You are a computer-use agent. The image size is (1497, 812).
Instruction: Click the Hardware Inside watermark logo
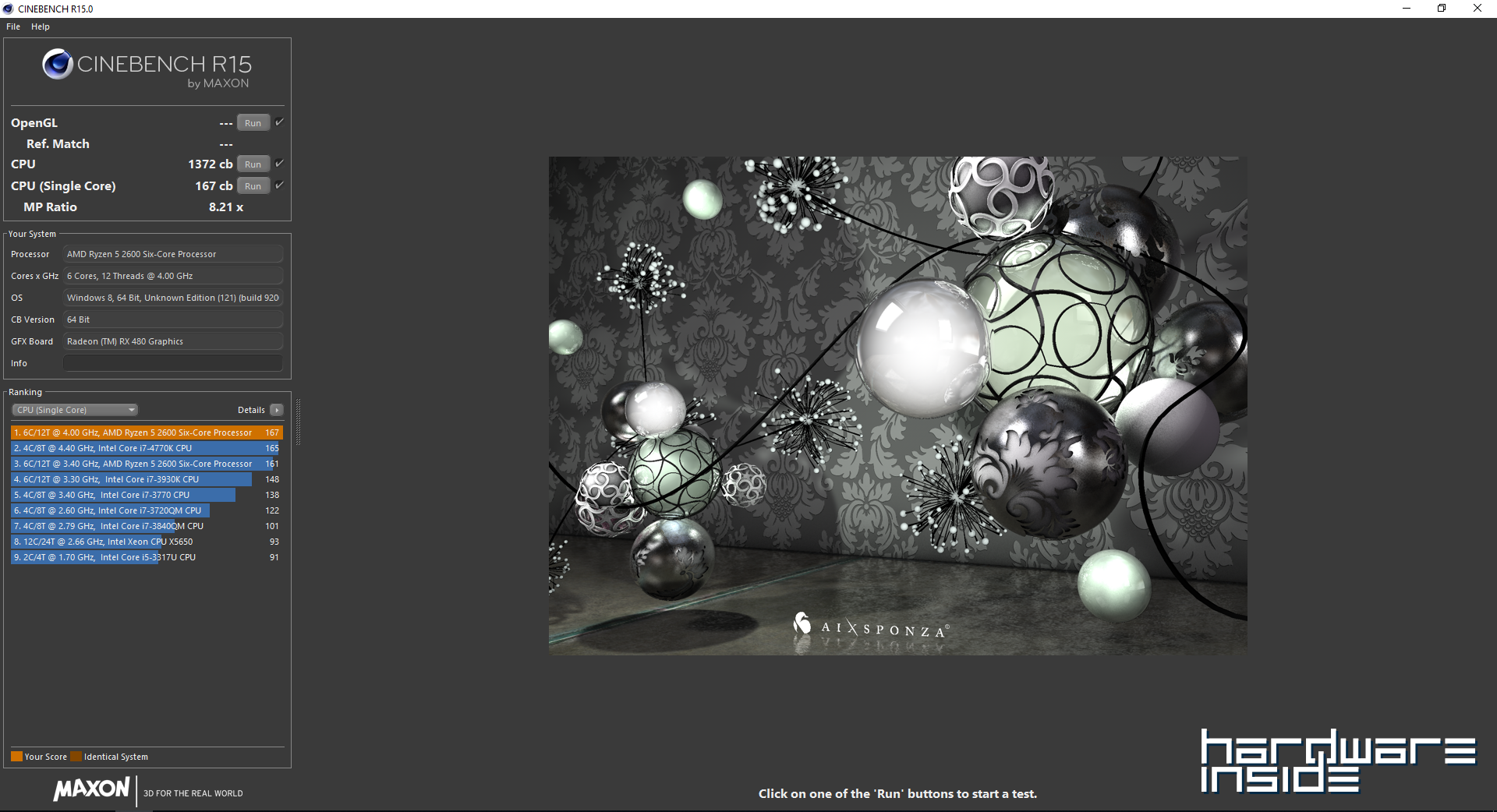(1337, 761)
